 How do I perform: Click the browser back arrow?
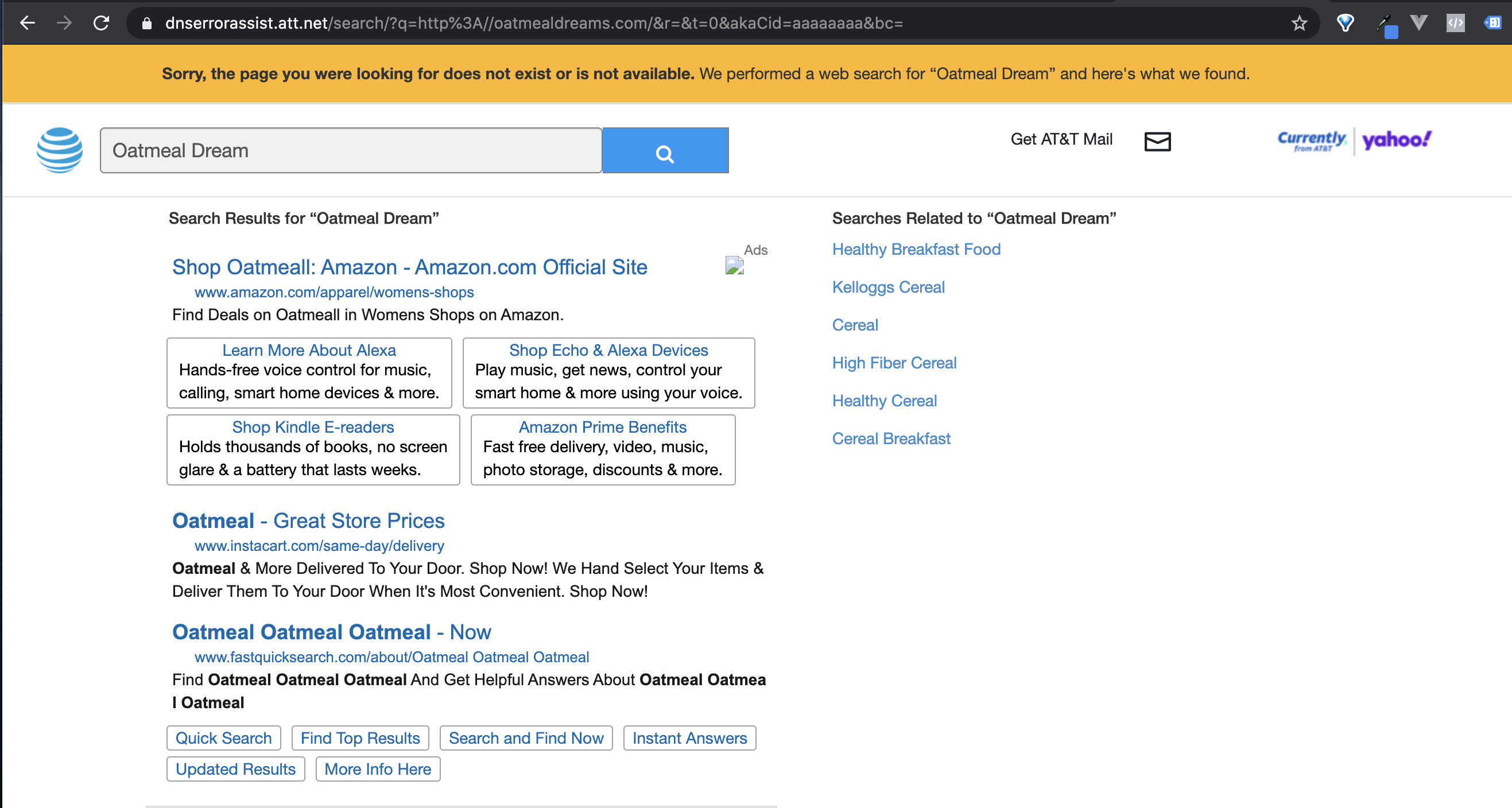[x=27, y=23]
